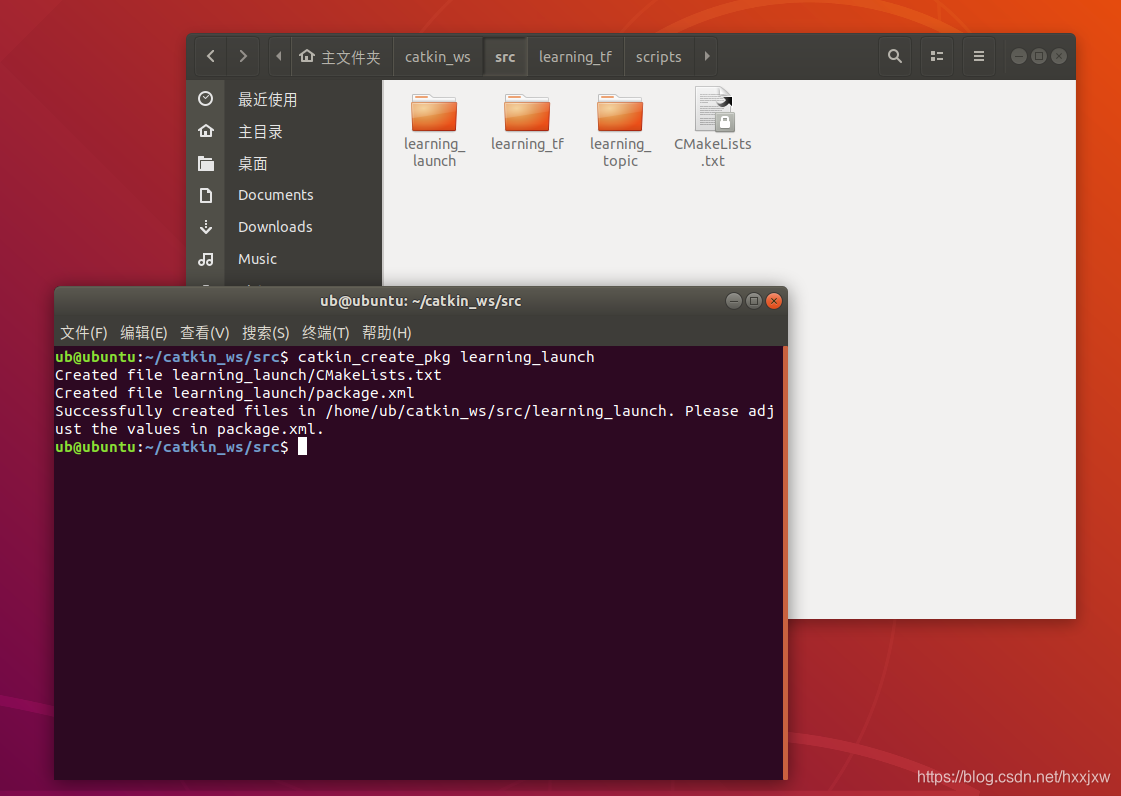This screenshot has width=1121, height=796.
Task: Jump to learning_tf in the path bar
Action: coord(575,56)
